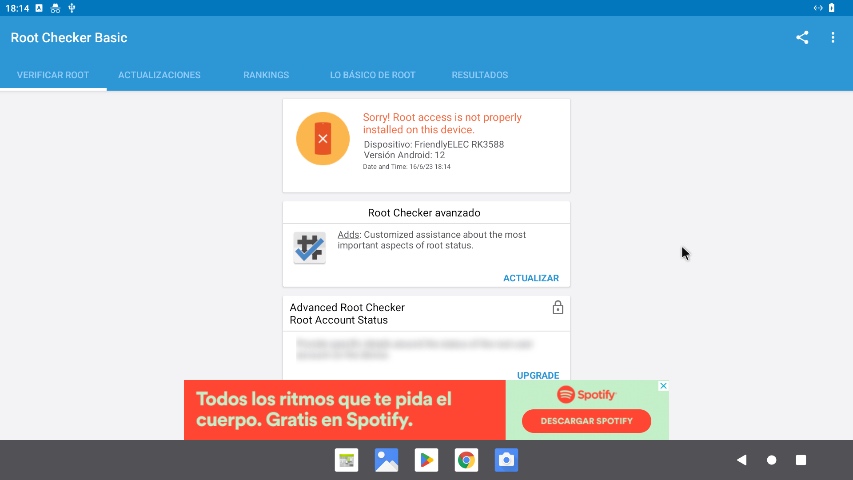Image resolution: width=853 pixels, height=480 pixels.
Task: Click the 18:14 clock in status bar
Action: point(17,8)
